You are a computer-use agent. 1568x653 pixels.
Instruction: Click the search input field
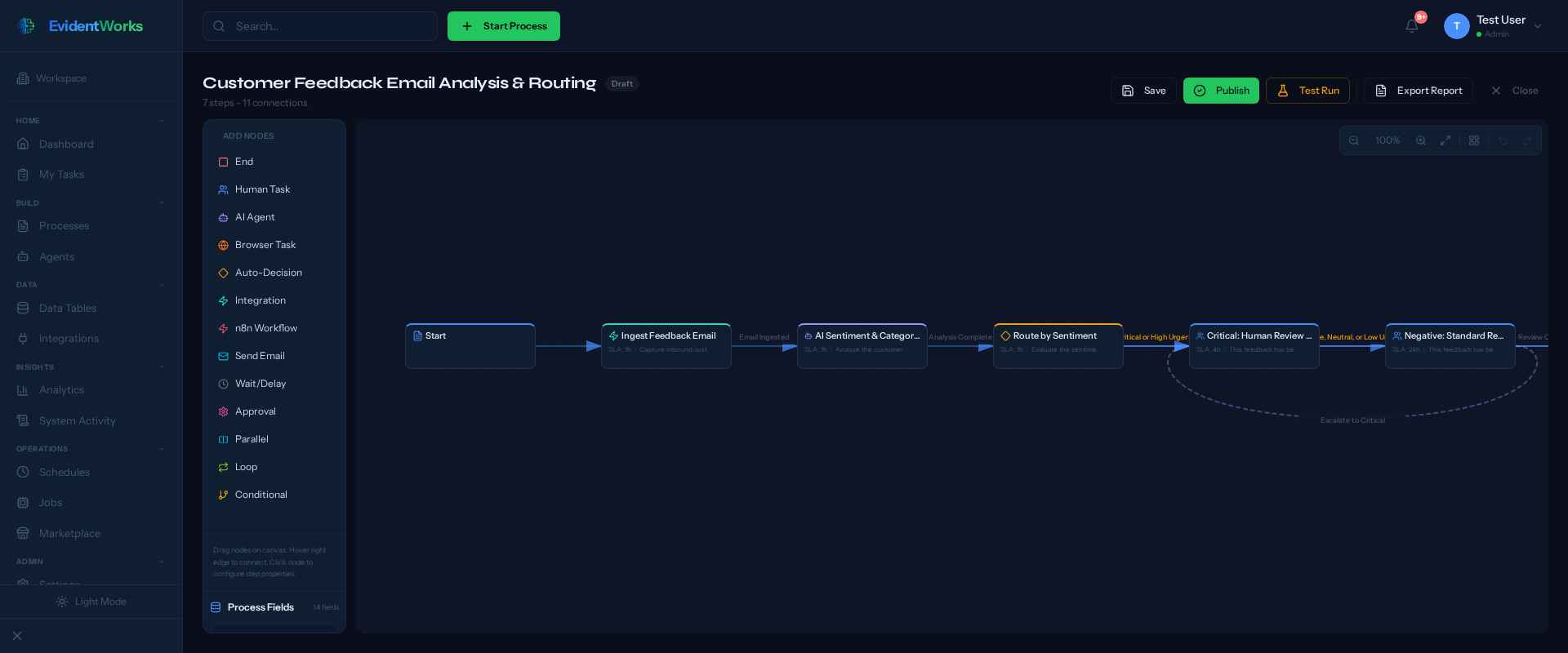pos(320,26)
